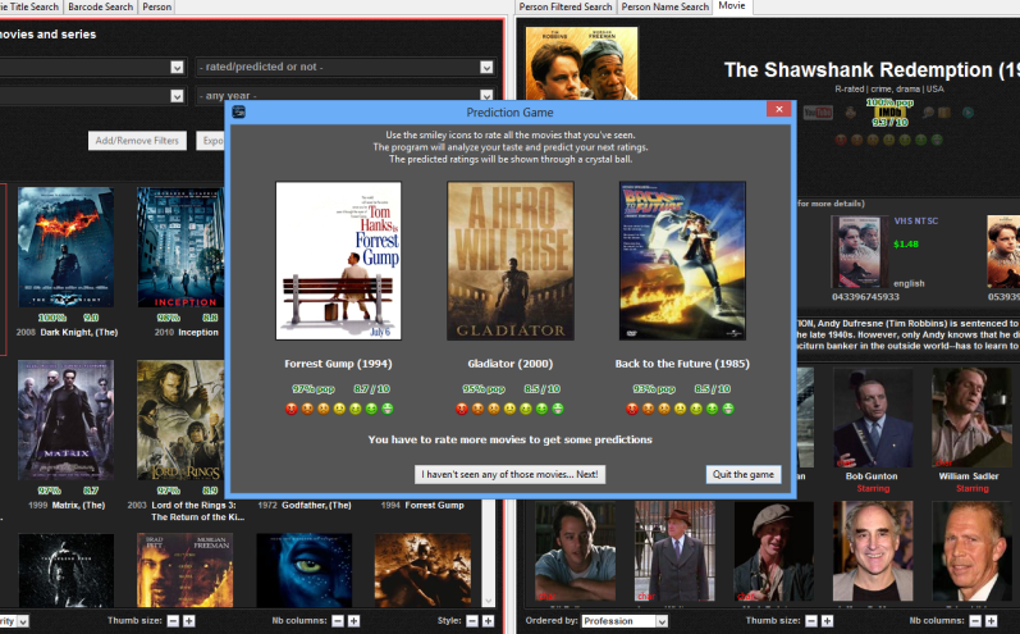The height and width of the screenshot is (634, 1020).
Task: Rate Forrest Gump with the green grinning smiley
Action: pos(387,409)
